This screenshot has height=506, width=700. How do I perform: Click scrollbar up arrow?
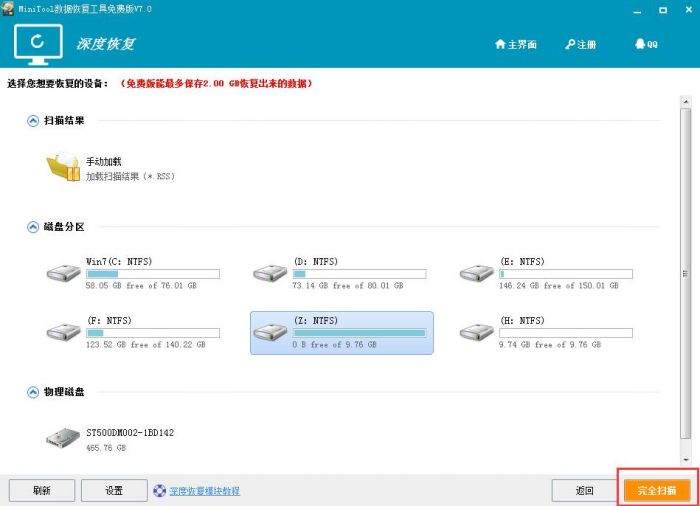pyautogui.click(x=686, y=102)
